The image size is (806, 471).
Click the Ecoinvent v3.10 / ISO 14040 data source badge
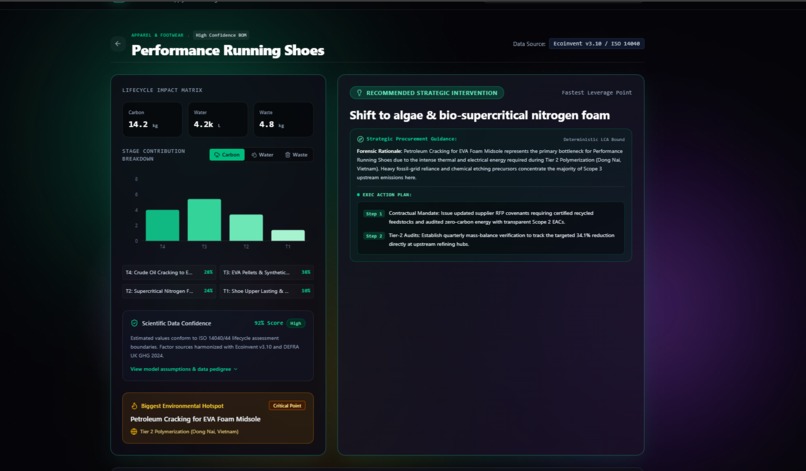pos(596,44)
